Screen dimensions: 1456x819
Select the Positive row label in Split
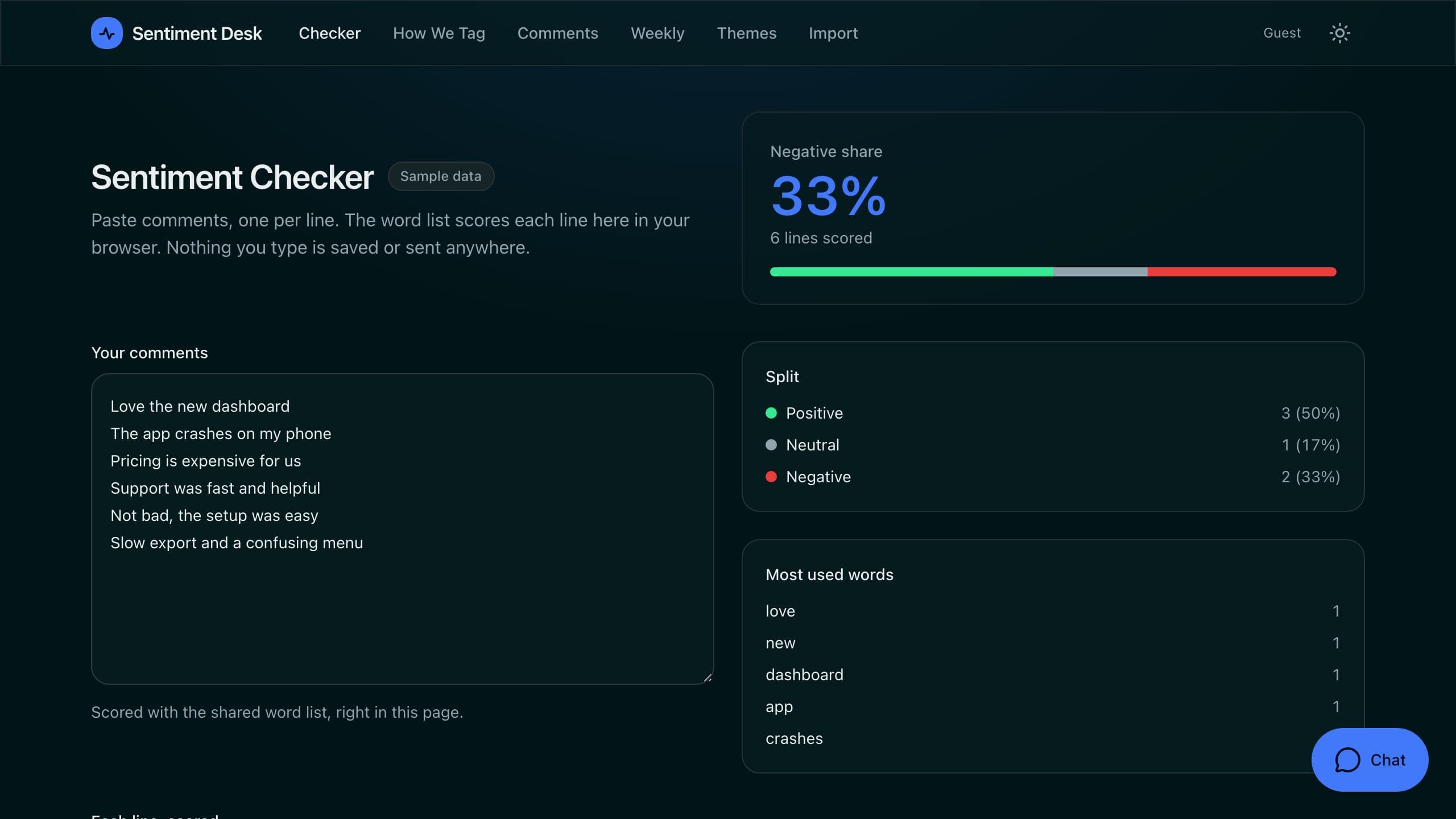pos(814,413)
